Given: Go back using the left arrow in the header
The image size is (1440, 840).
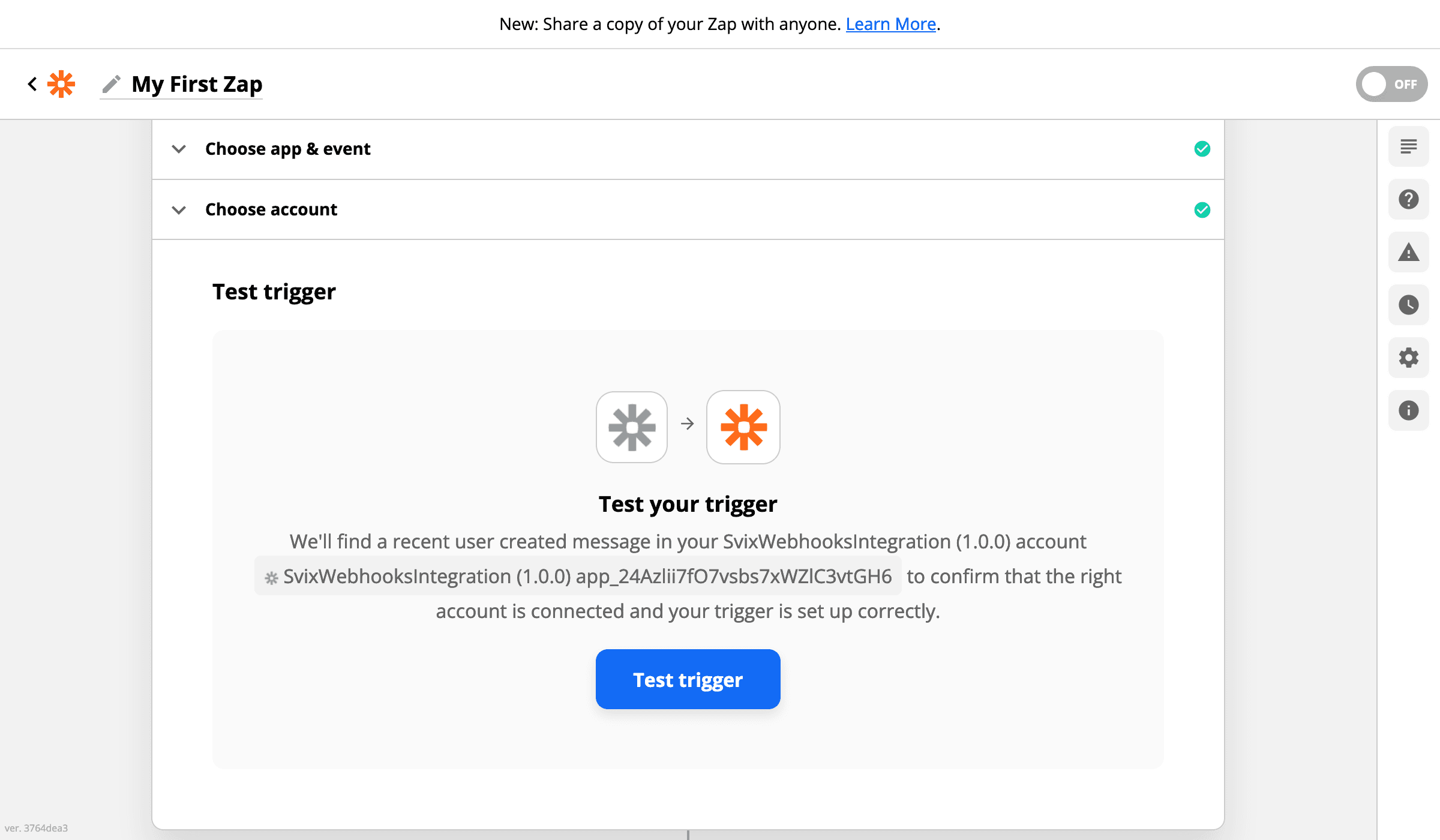Looking at the screenshot, I should point(32,83).
